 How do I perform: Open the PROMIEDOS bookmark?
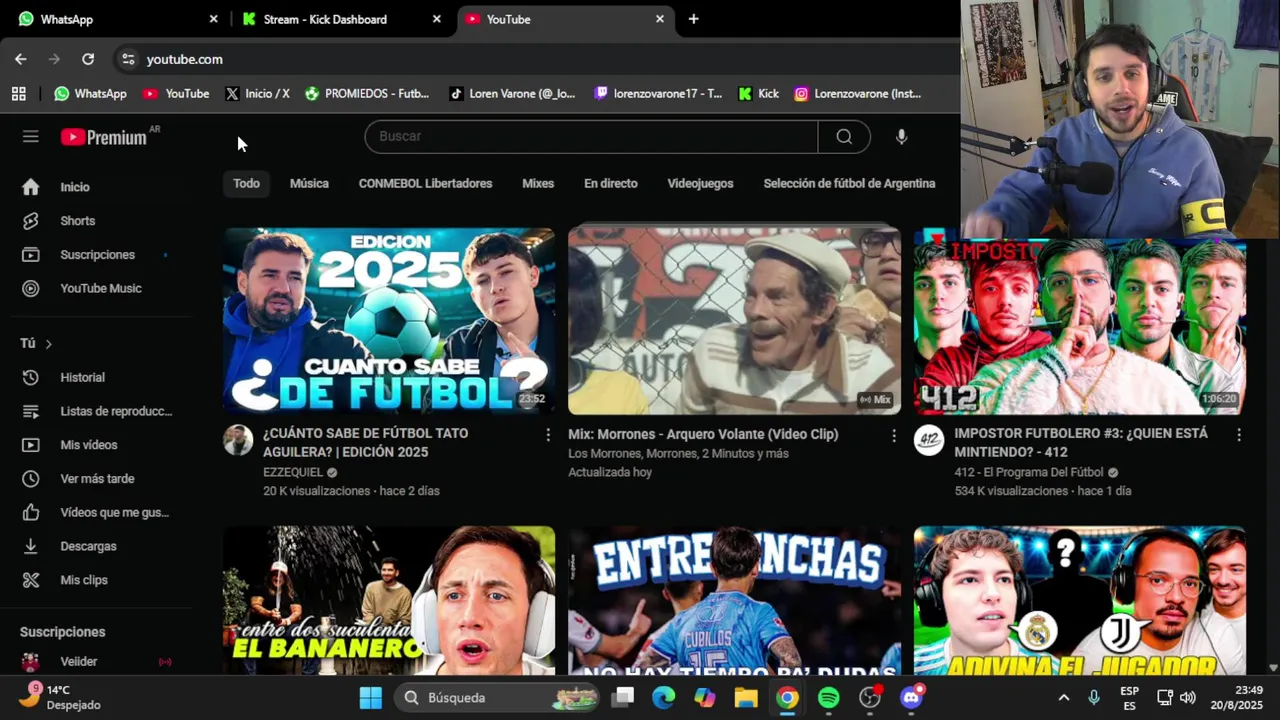(367, 94)
